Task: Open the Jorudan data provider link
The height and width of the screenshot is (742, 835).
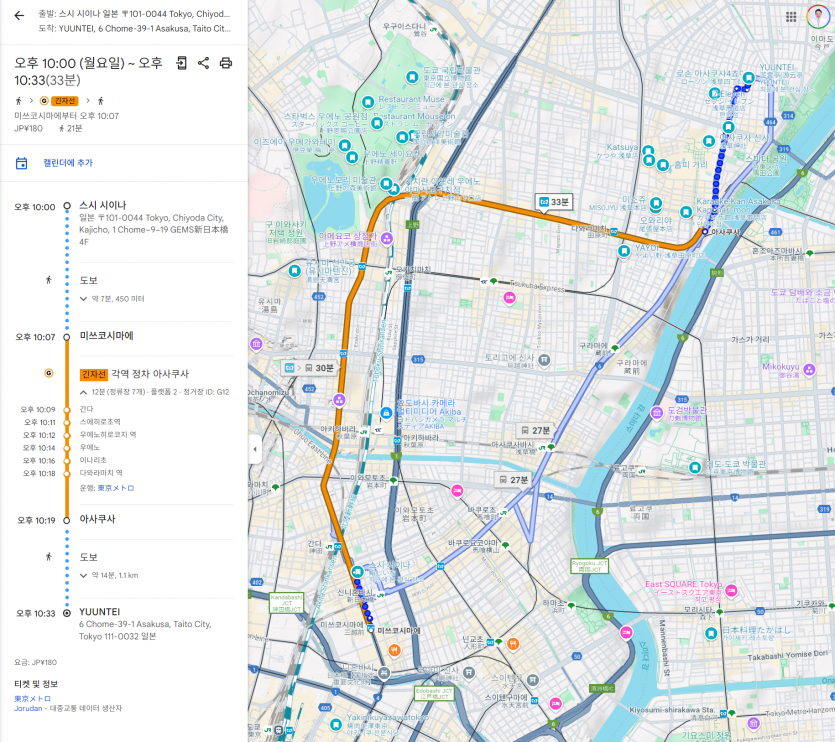Action: [x=28, y=708]
